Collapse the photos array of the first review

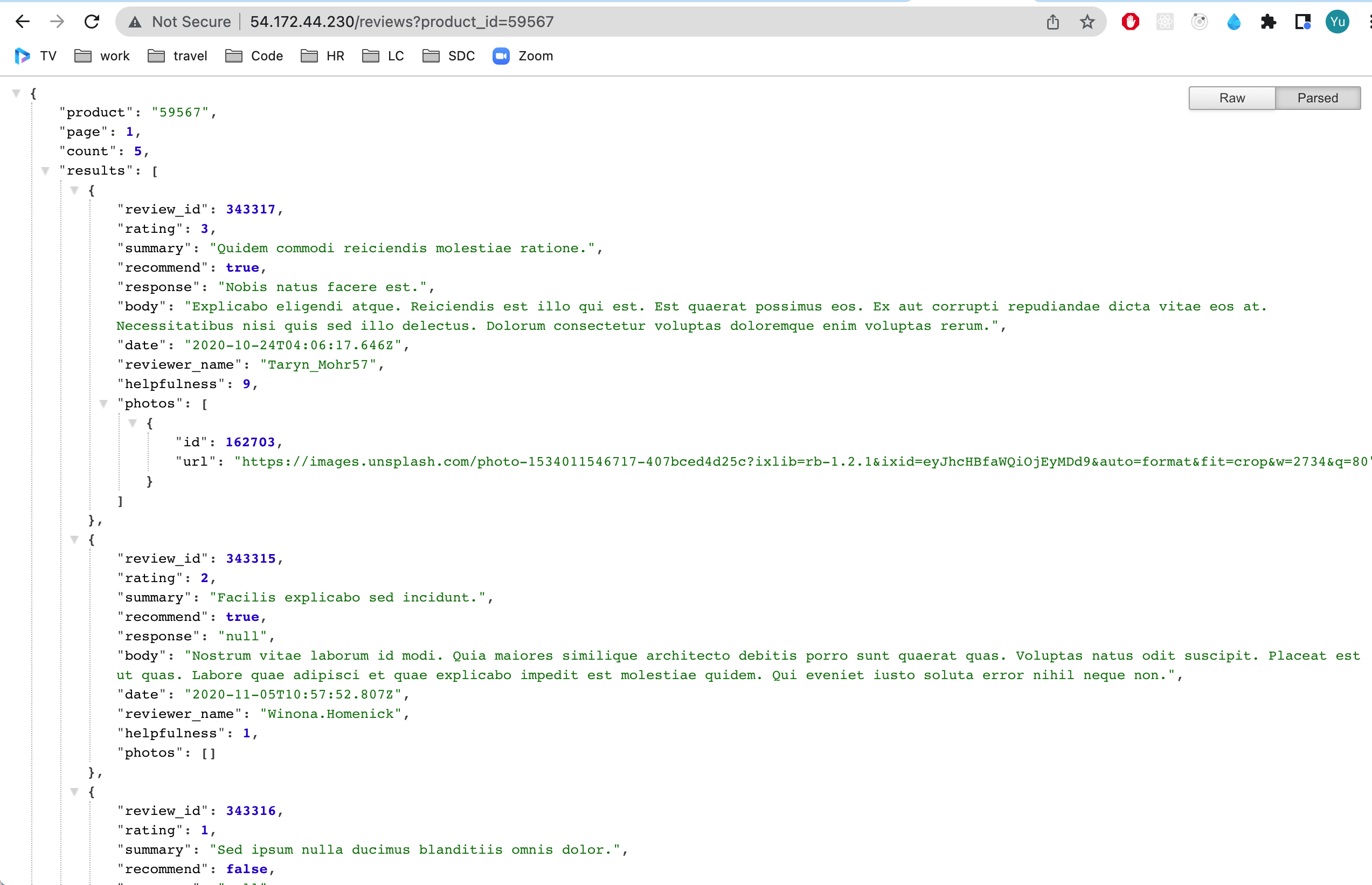pos(103,403)
